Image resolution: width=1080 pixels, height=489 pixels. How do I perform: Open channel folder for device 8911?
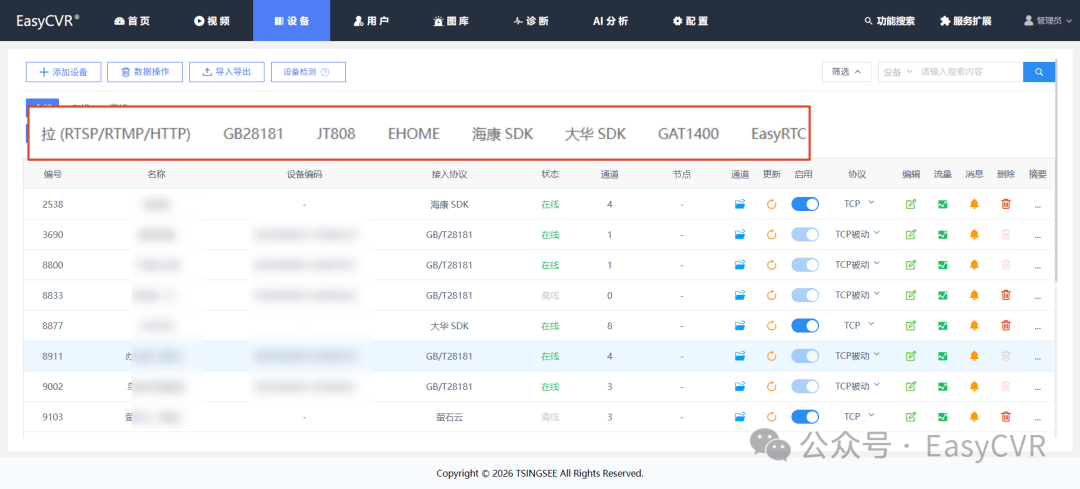[x=740, y=356]
